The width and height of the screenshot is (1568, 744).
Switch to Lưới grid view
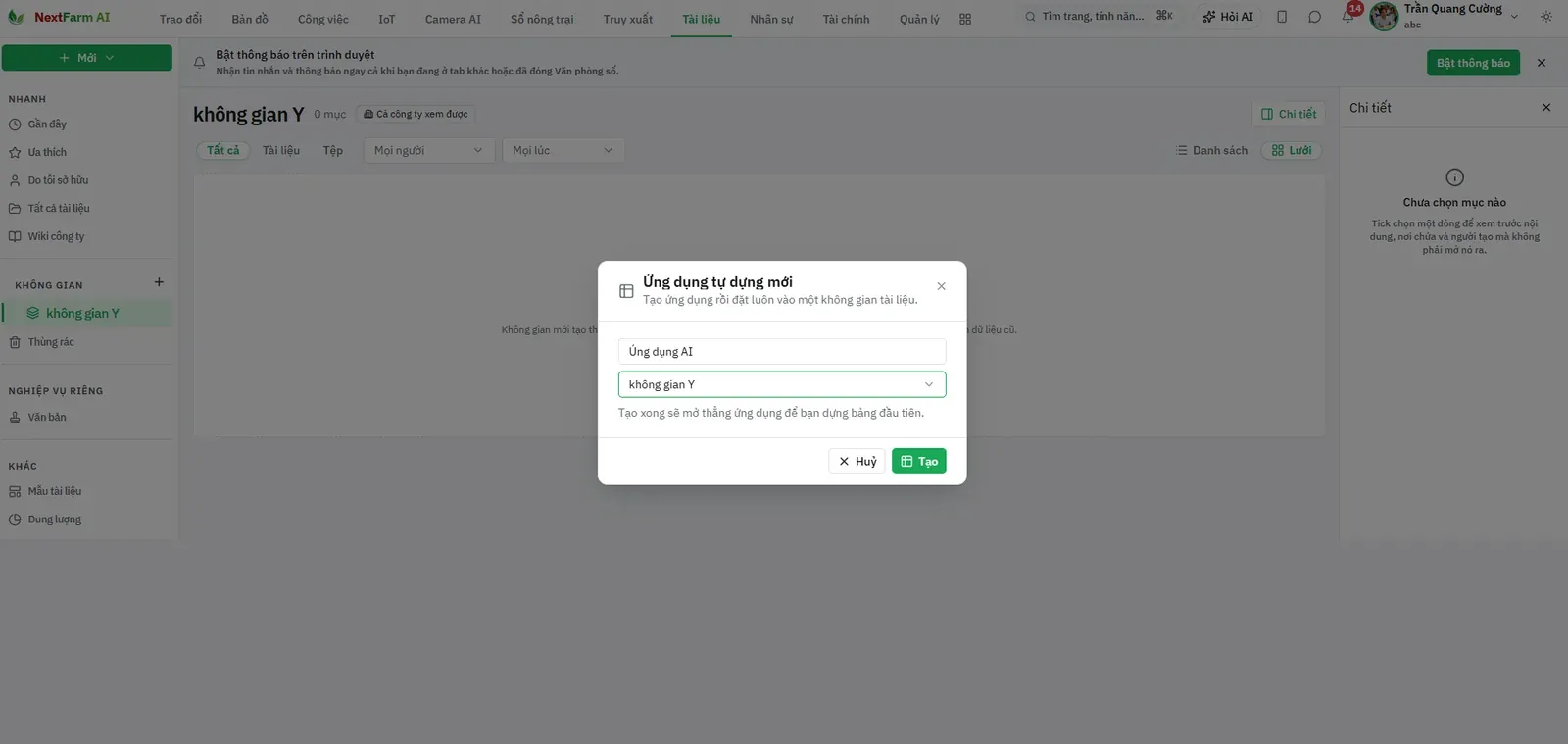click(1292, 150)
